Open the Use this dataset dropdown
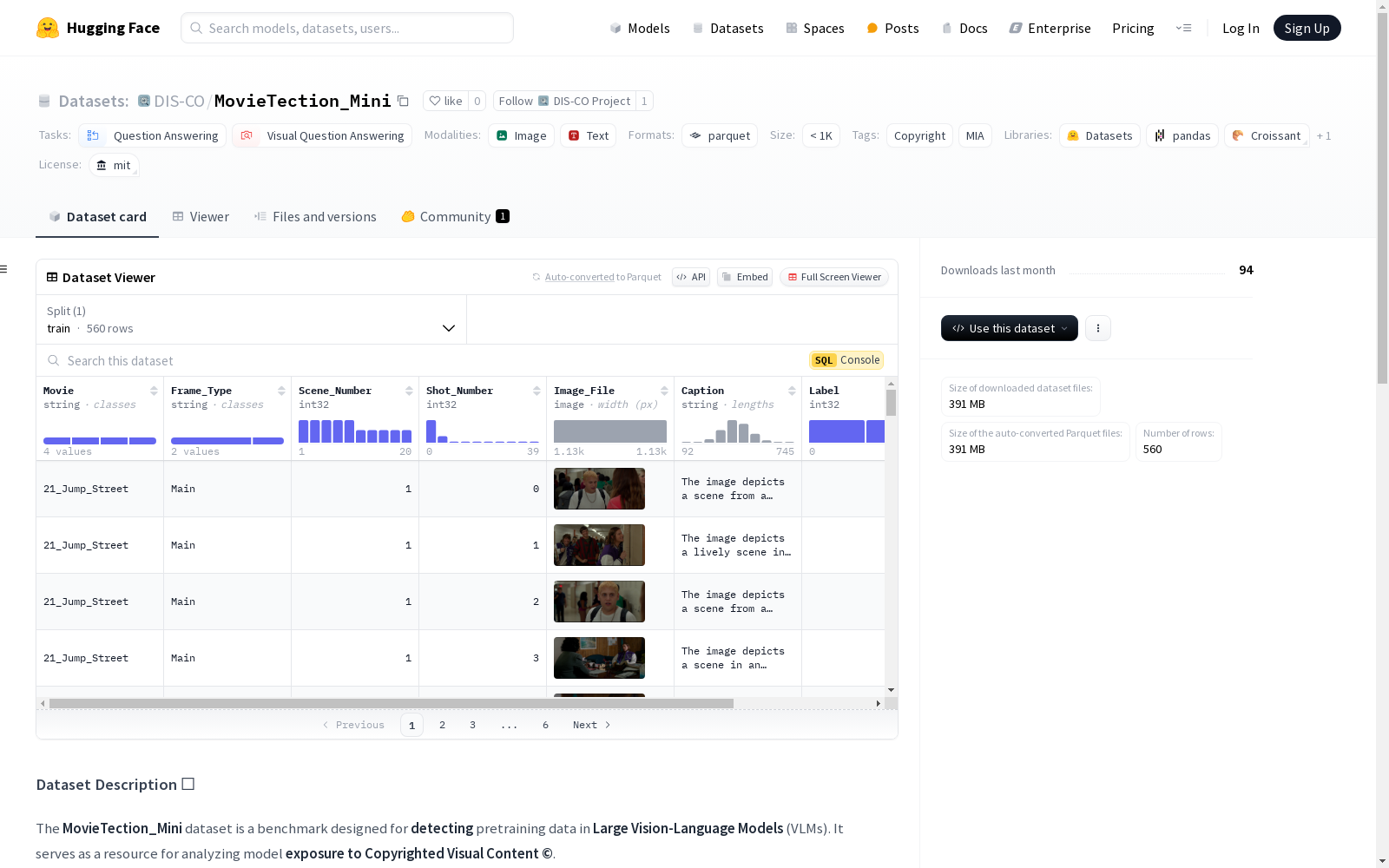Screen dimensions: 1389x868 point(1010,328)
